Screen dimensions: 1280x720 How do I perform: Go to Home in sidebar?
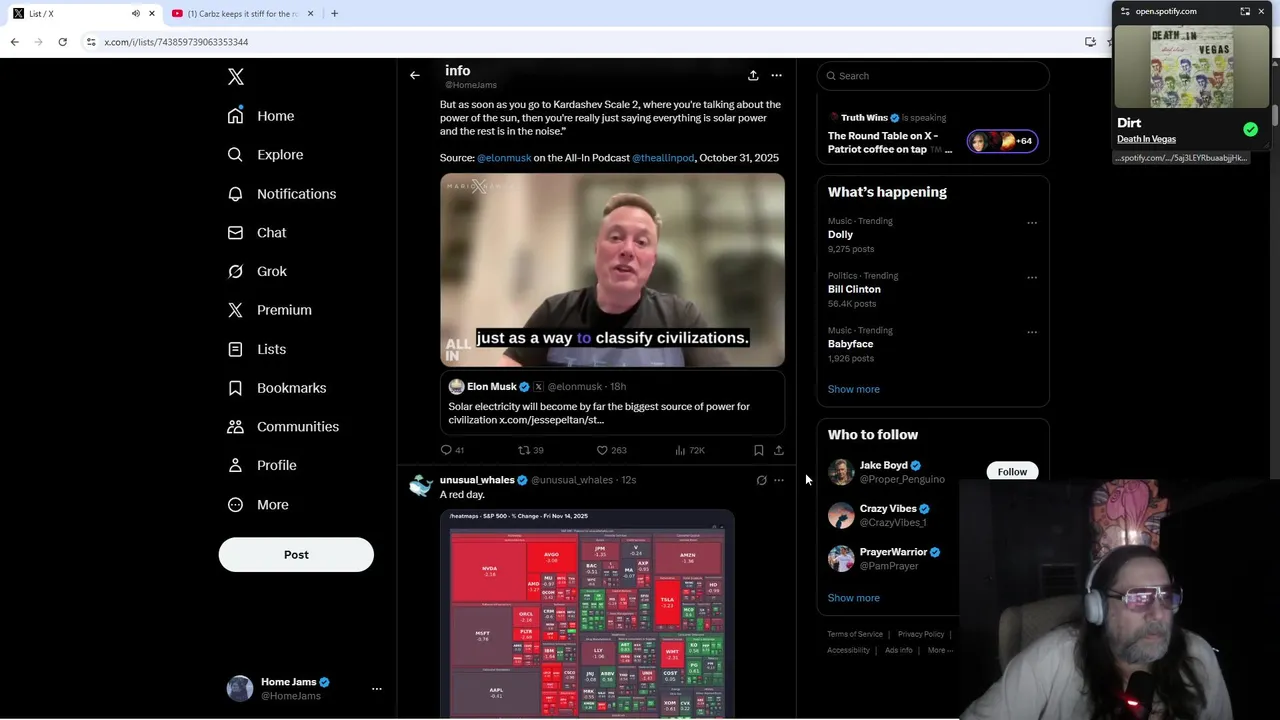pyautogui.click(x=261, y=116)
